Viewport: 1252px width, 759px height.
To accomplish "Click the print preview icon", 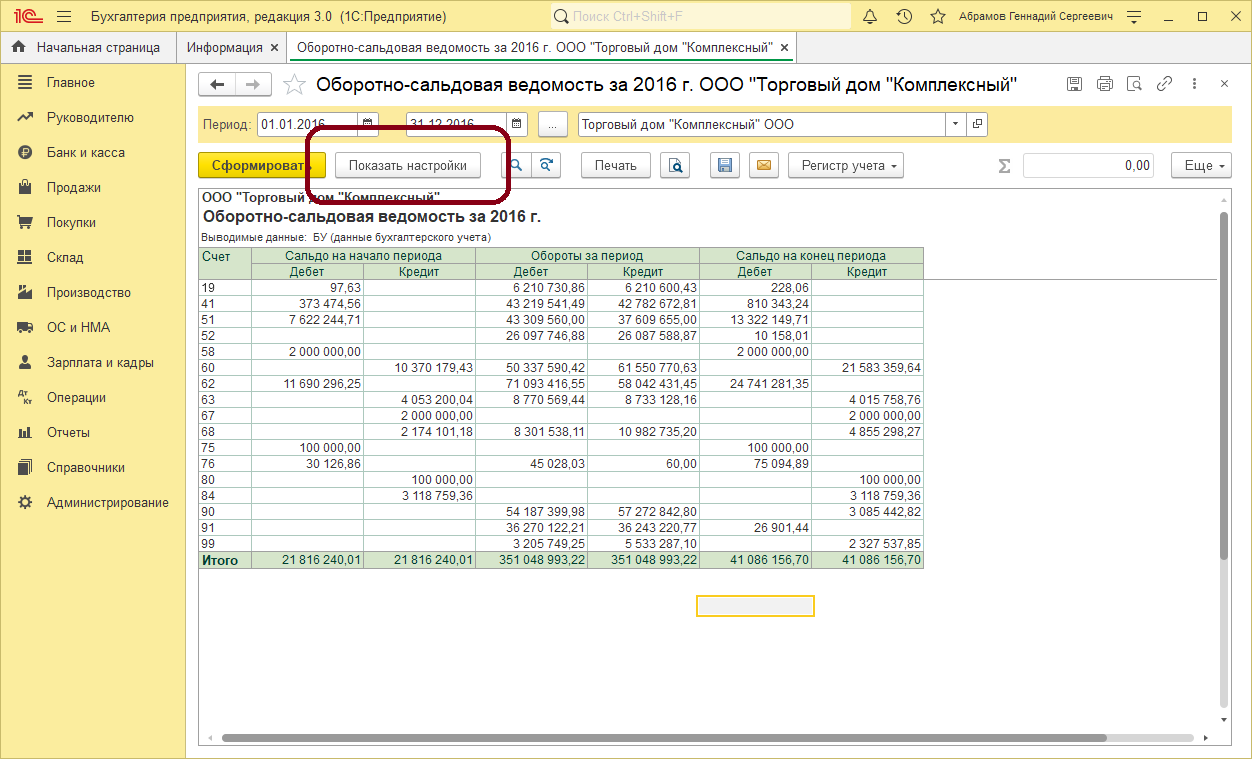I will point(676,166).
